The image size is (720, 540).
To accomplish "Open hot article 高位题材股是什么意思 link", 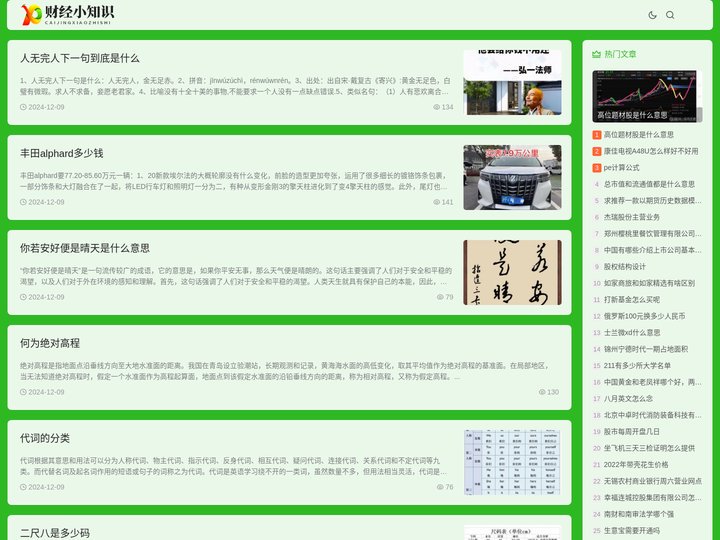I will [638, 135].
